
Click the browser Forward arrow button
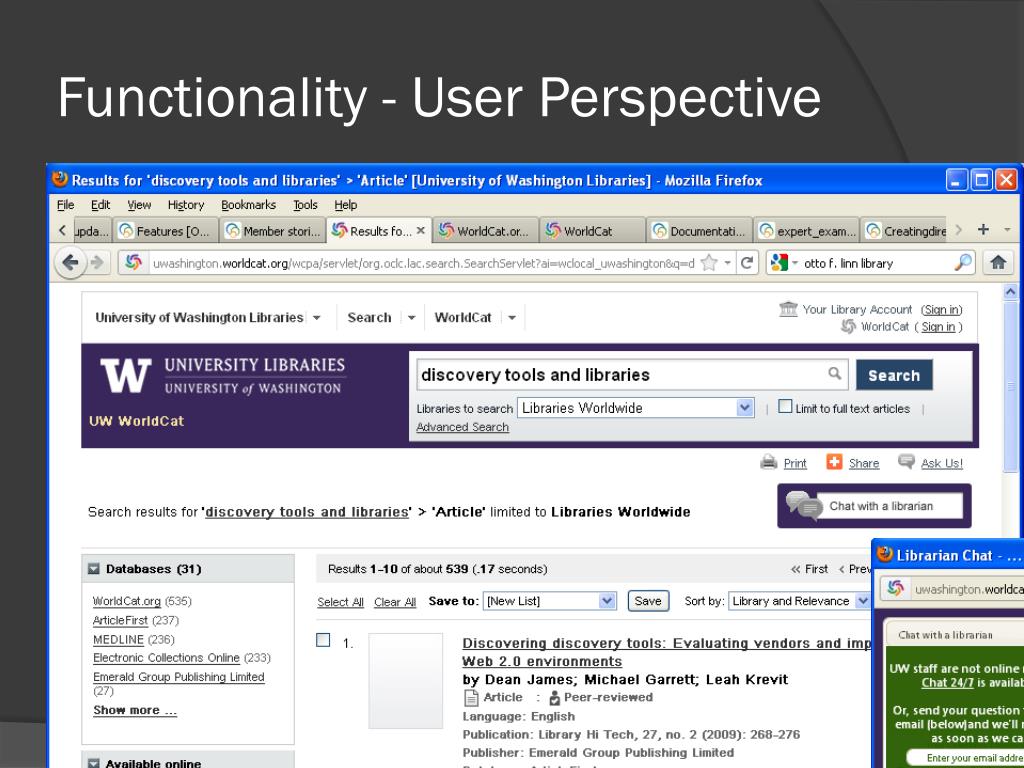coord(97,263)
